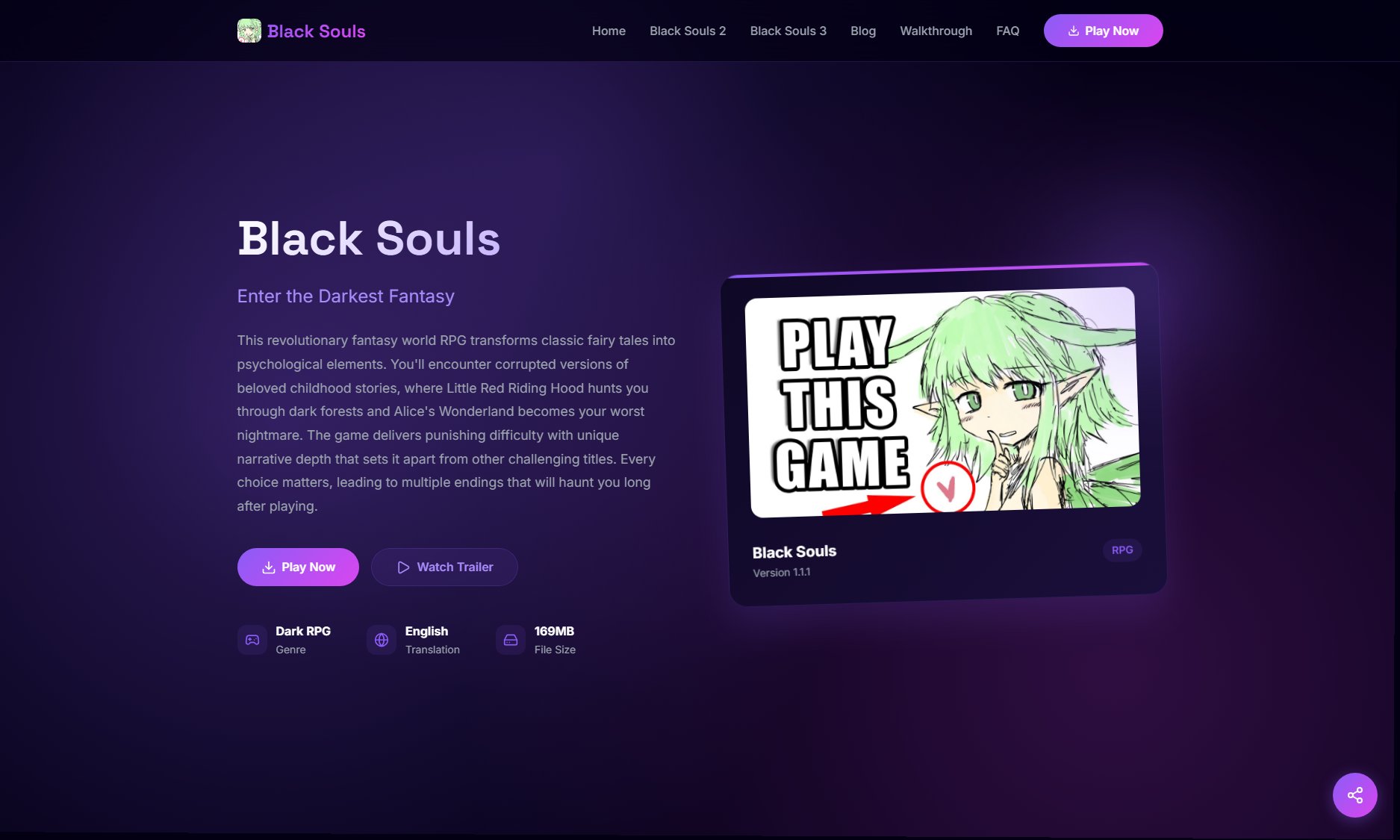Click the Black Souls card title
This screenshot has width=1400, height=840.
(794, 552)
